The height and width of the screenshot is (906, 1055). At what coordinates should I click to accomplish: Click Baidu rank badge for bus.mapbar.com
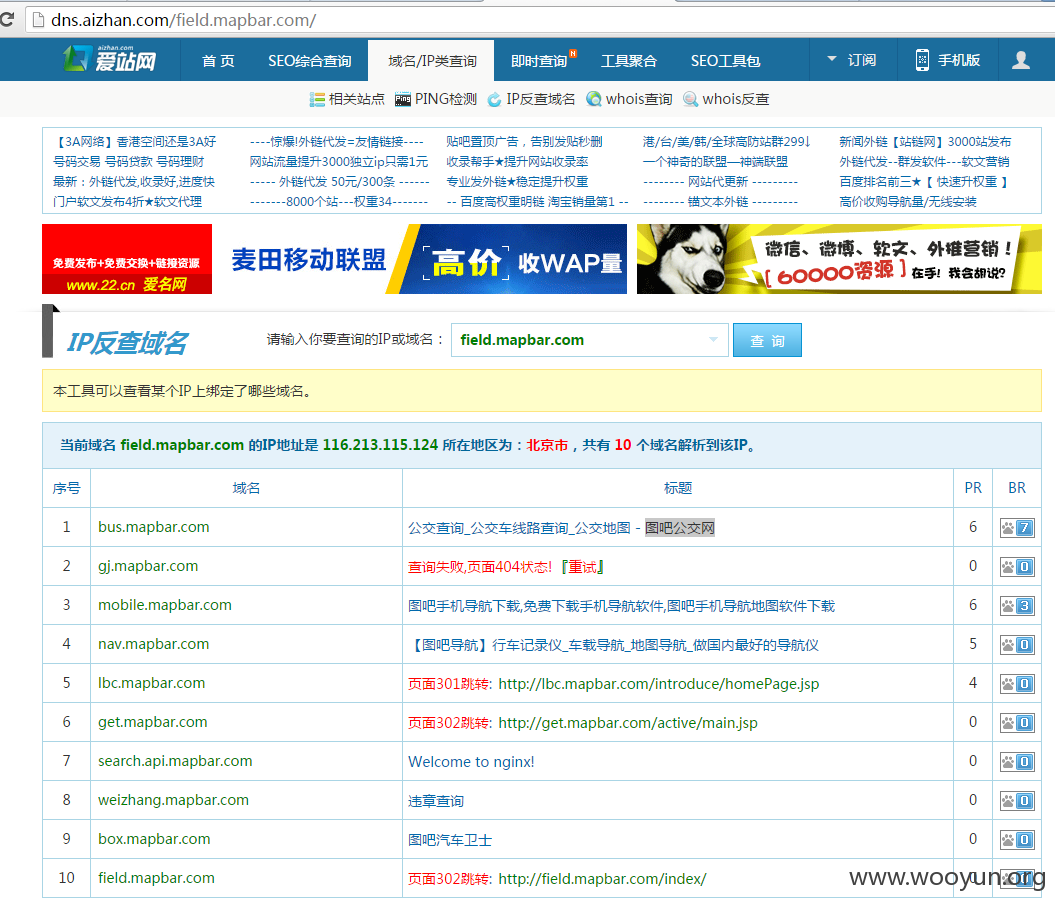click(1017, 528)
